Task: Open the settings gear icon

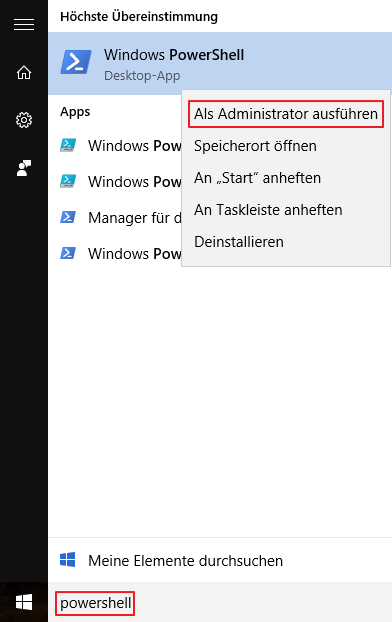Action: click(x=24, y=120)
